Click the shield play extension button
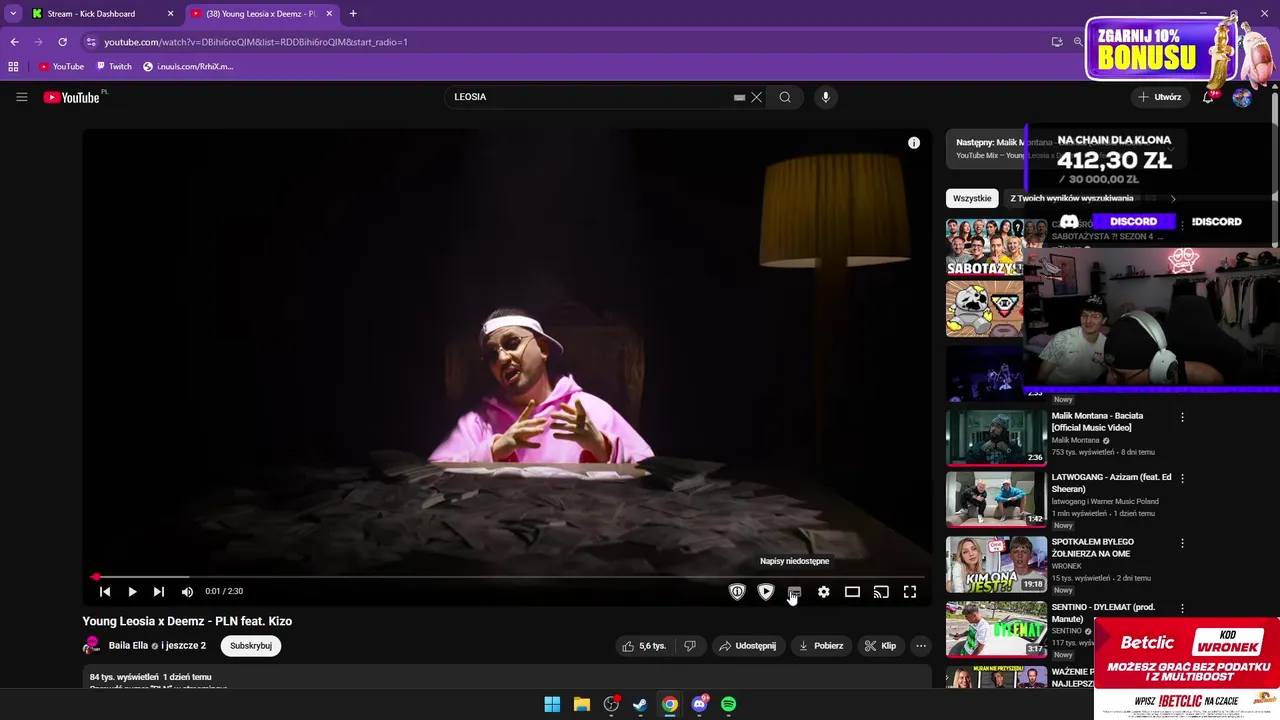The width and height of the screenshot is (1280, 720). tap(766, 592)
